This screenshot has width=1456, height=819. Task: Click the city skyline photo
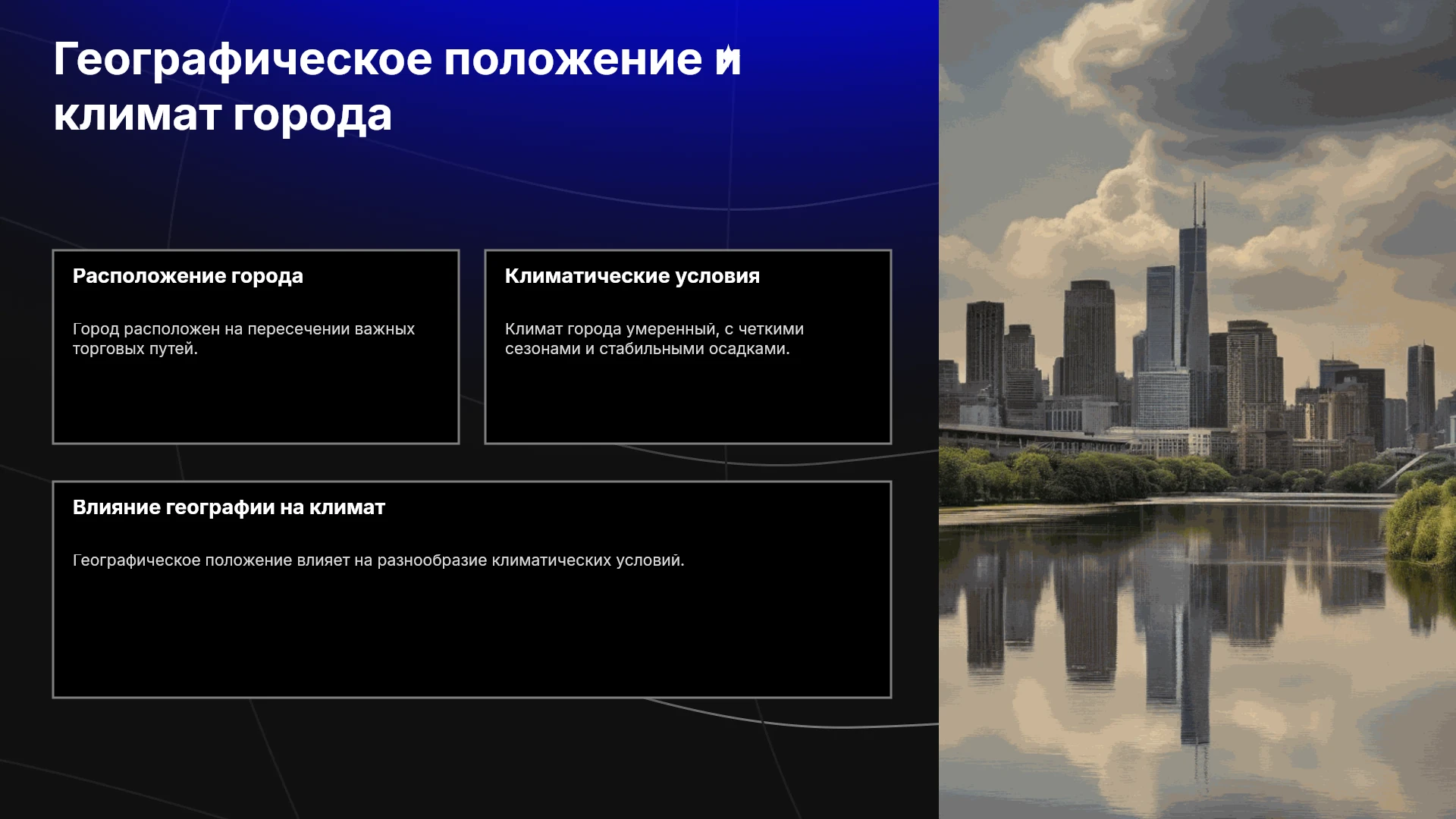[1197, 409]
